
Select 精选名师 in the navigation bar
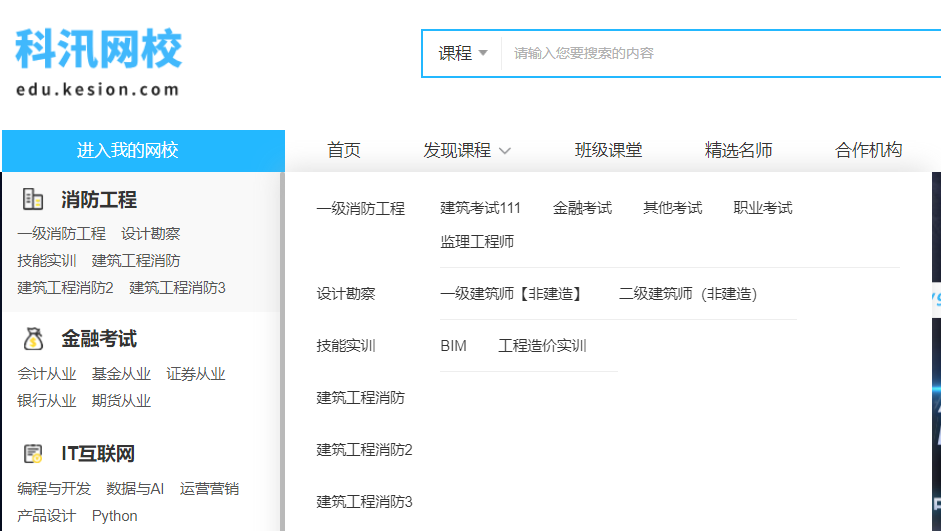738,150
